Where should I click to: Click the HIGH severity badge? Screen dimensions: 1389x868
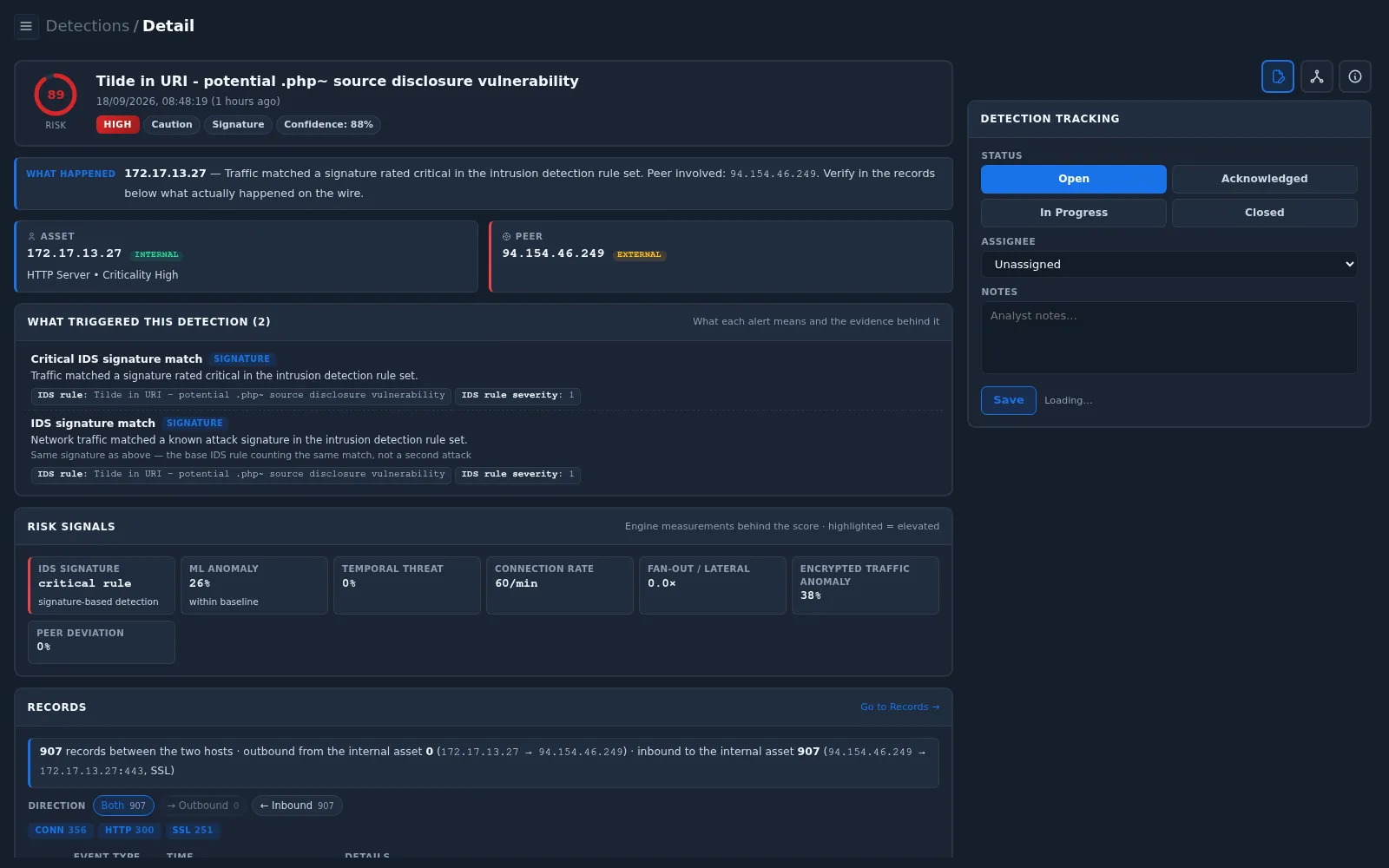click(x=117, y=125)
